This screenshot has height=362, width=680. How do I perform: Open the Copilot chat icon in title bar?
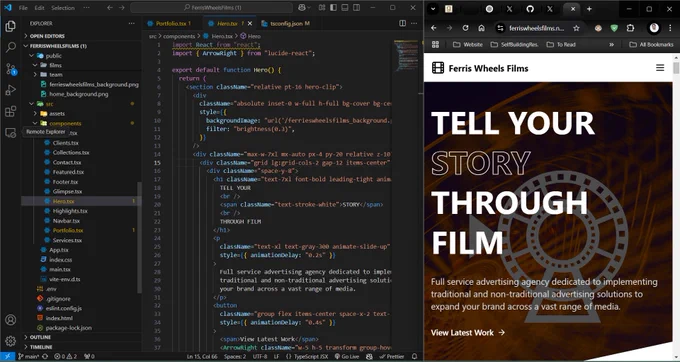302,8
